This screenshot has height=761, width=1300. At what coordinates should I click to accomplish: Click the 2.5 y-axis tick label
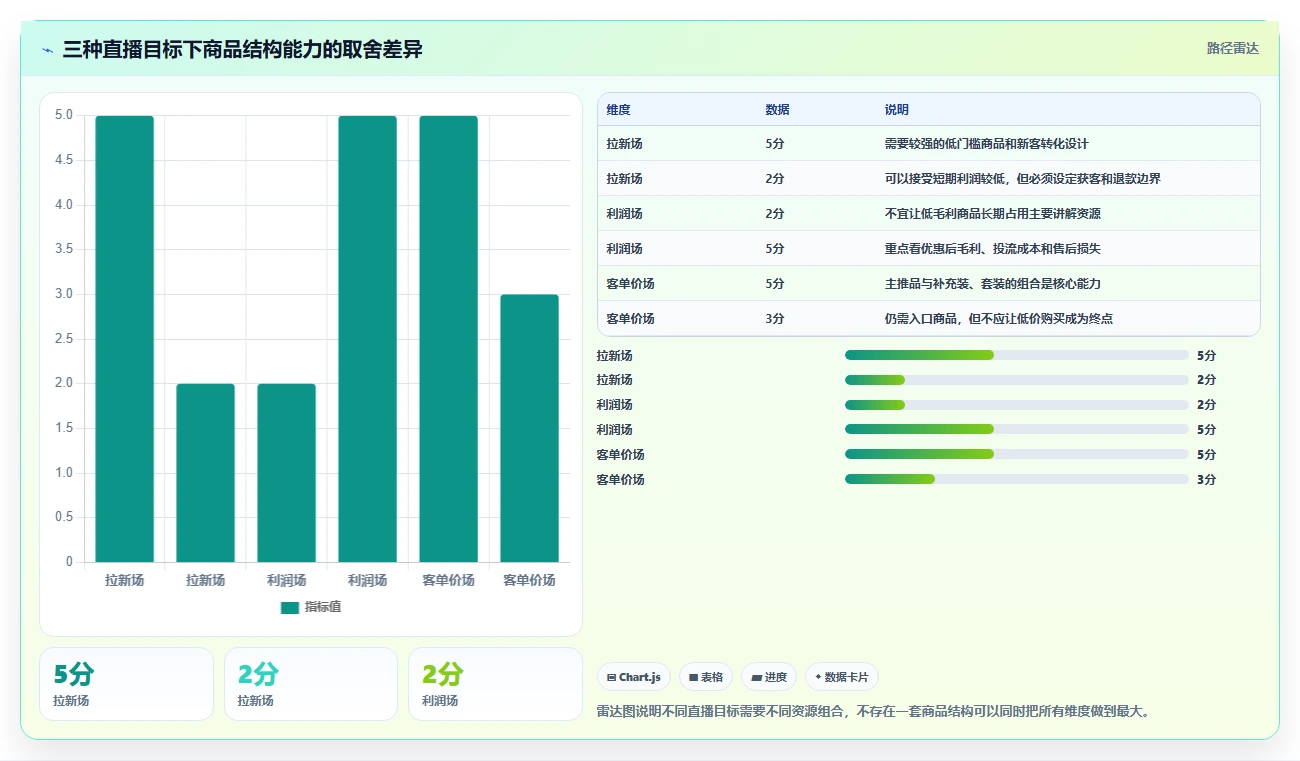pyautogui.click(x=64, y=339)
